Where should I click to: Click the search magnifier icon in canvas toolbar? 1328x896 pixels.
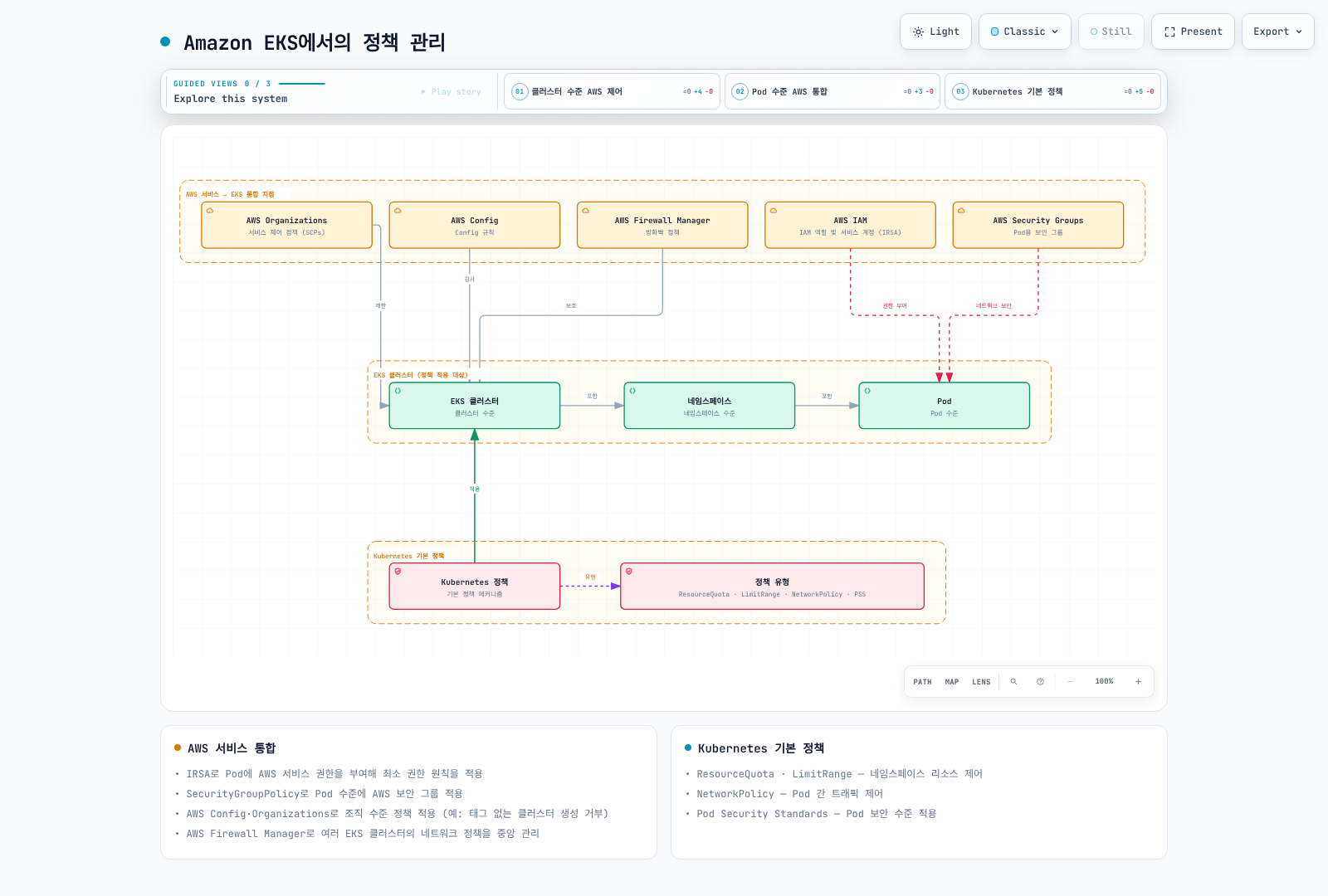1013,682
